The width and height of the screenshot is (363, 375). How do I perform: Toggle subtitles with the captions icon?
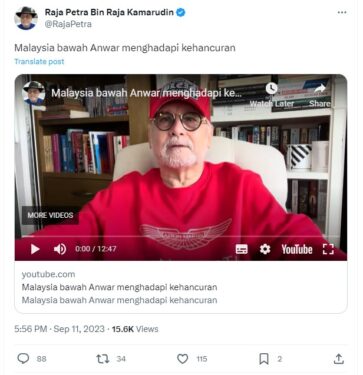(x=241, y=249)
